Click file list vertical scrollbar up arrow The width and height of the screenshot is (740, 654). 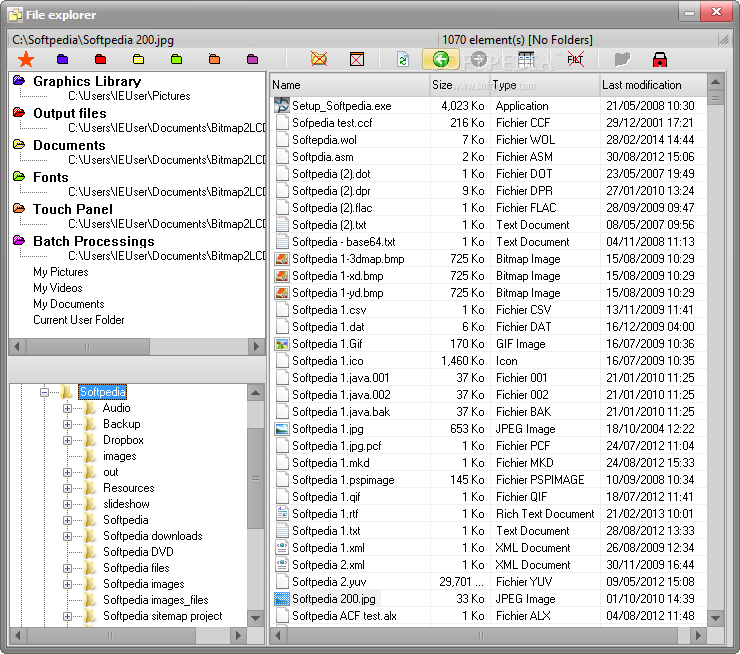click(715, 82)
